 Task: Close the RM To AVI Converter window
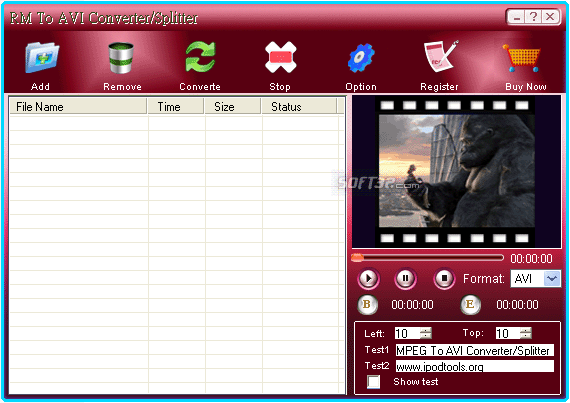[x=550, y=17]
